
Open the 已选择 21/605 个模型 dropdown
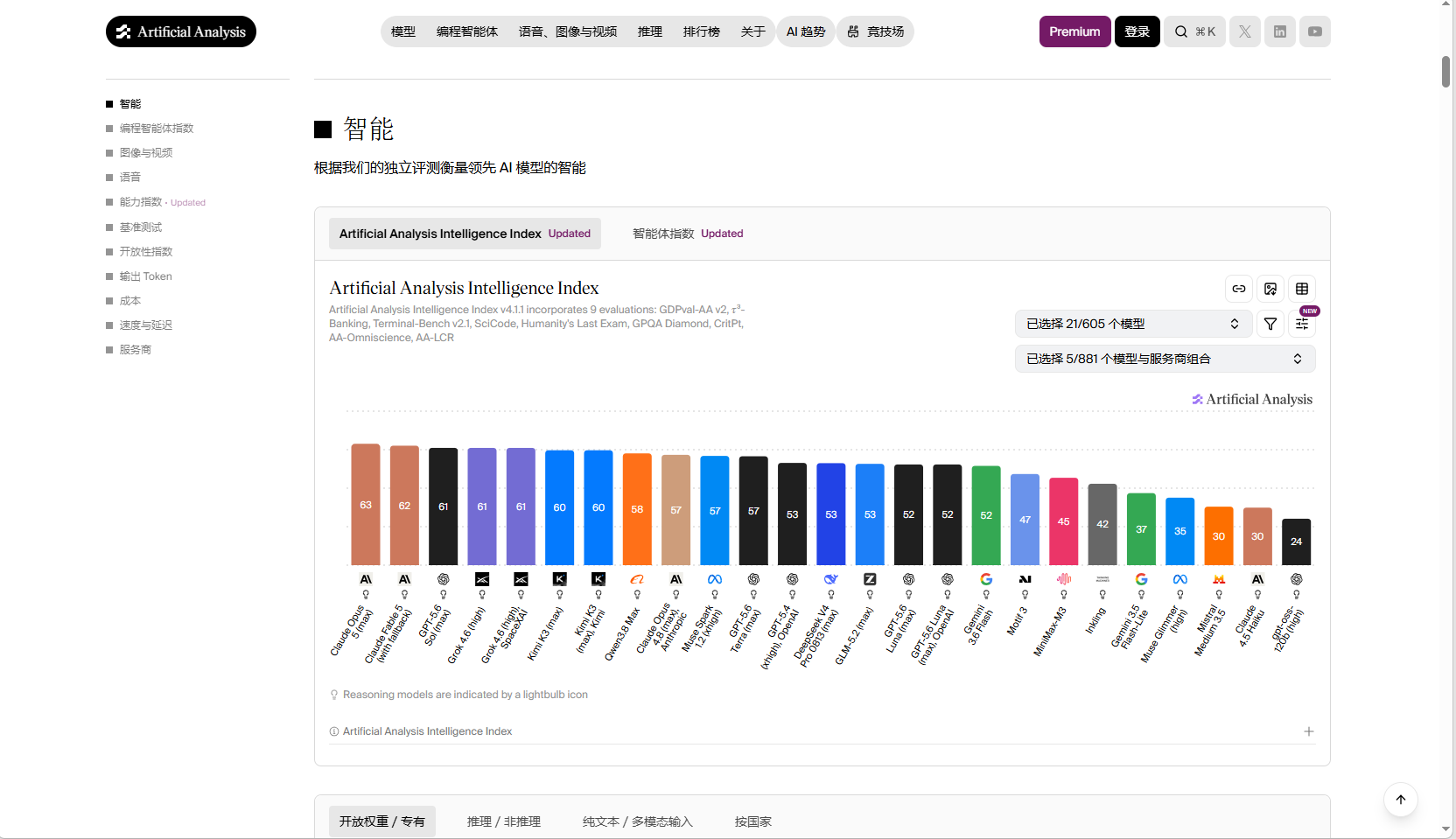tap(1134, 324)
